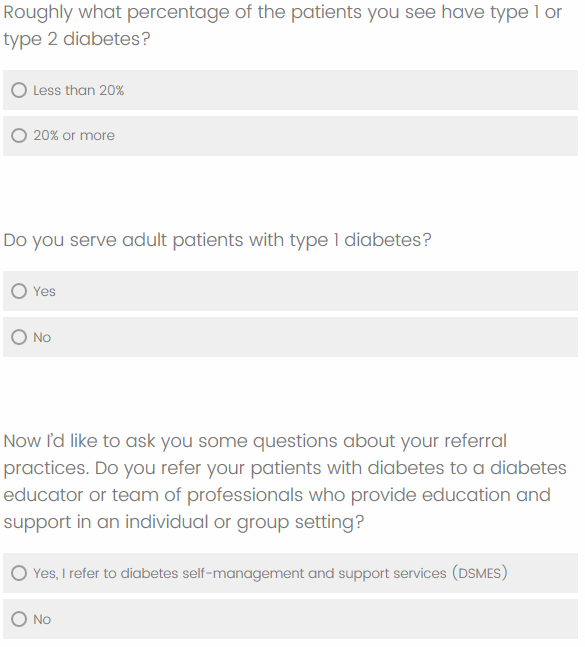The image size is (585, 647).
Task: Choose the "20% or more" radio circle
Action: [19, 135]
